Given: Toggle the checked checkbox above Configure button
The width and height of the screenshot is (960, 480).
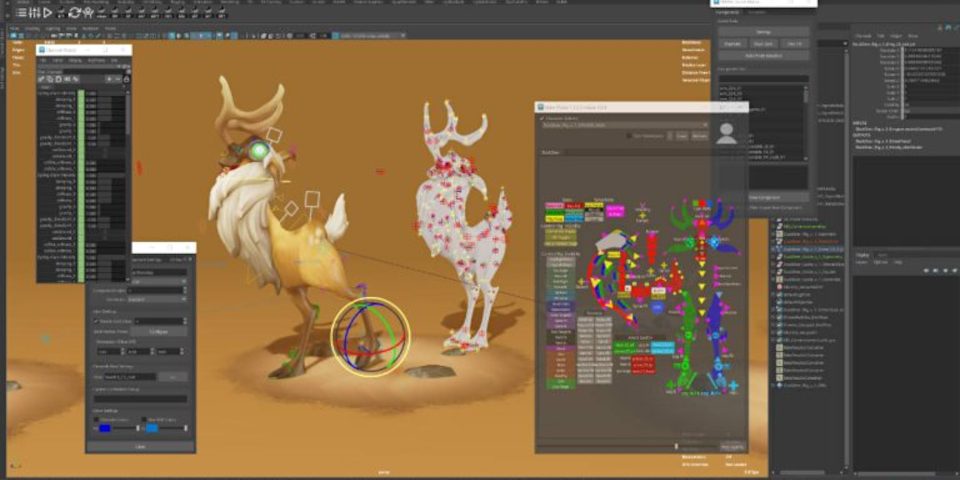Looking at the screenshot, I should [96, 321].
